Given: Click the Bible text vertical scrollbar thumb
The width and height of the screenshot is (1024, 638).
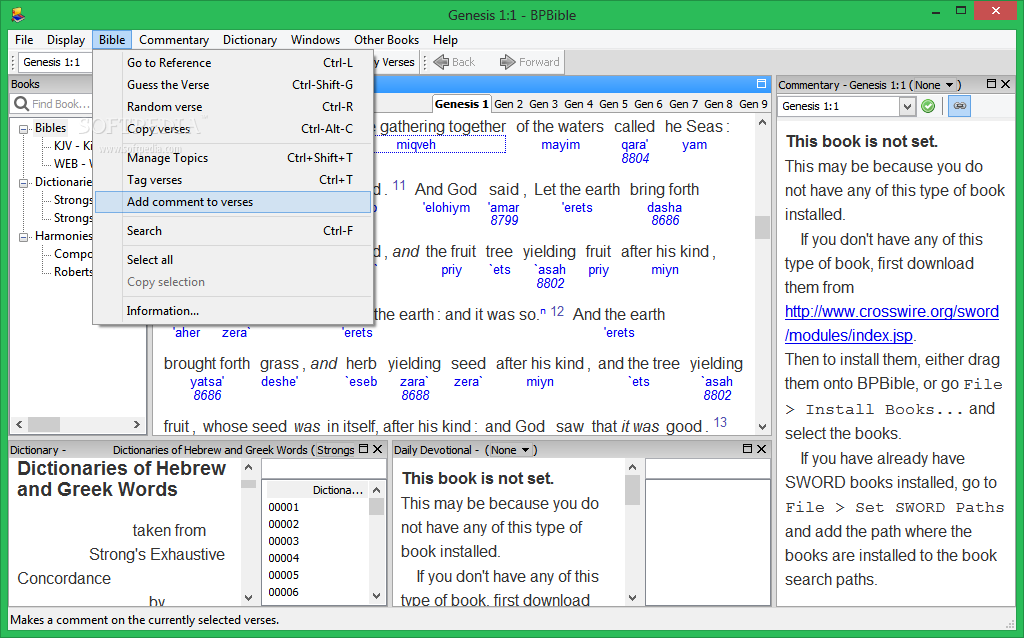Looking at the screenshot, I should click(762, 227).
